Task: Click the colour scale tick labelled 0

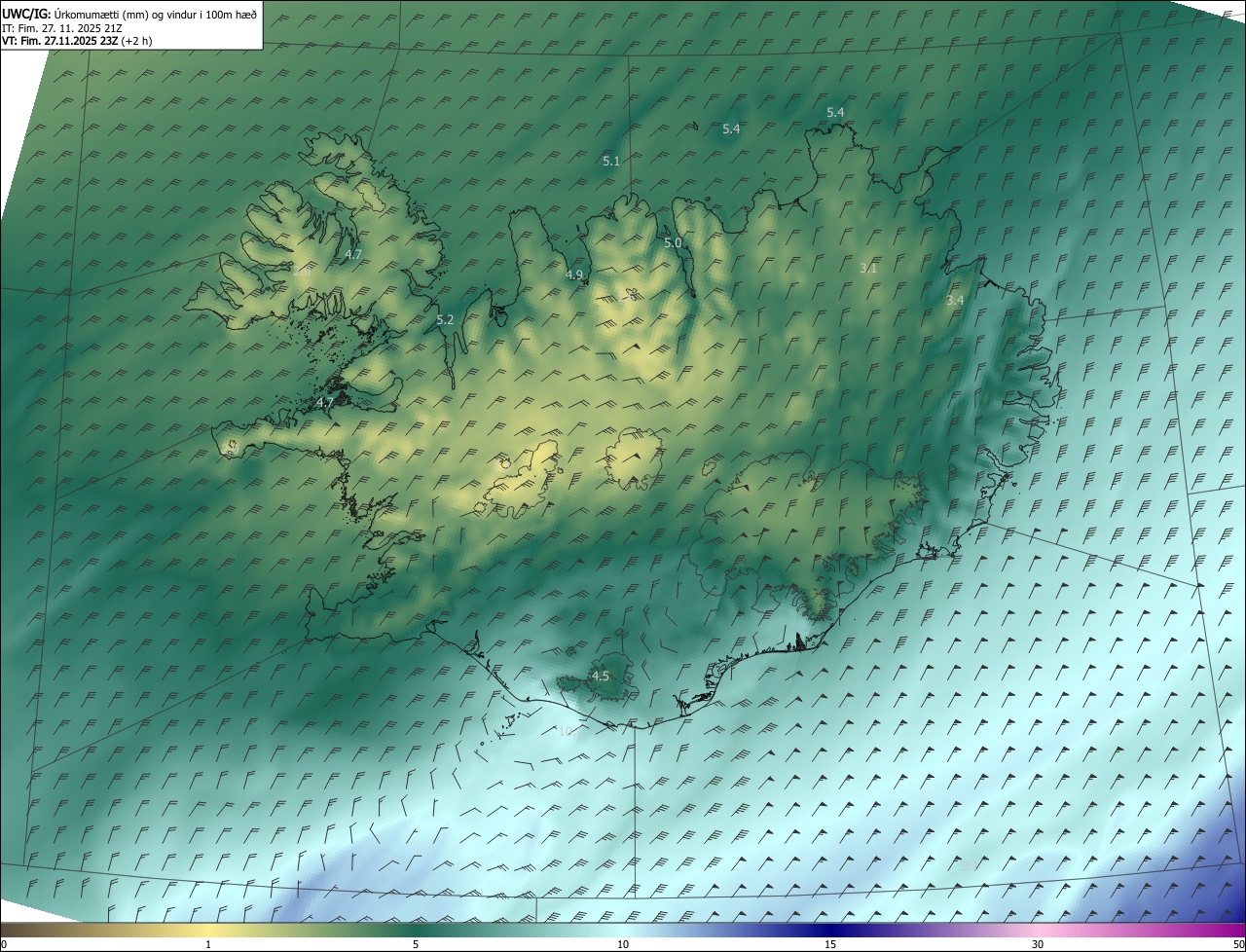Action: (4, 944)
